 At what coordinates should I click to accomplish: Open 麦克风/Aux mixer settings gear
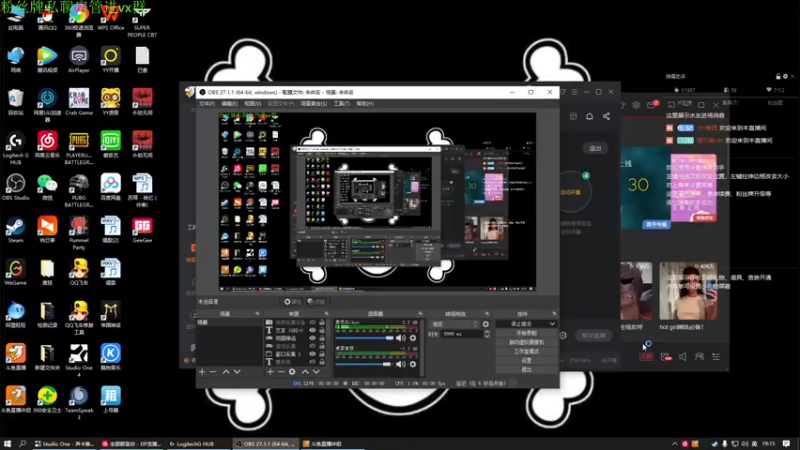coord(413,338)
